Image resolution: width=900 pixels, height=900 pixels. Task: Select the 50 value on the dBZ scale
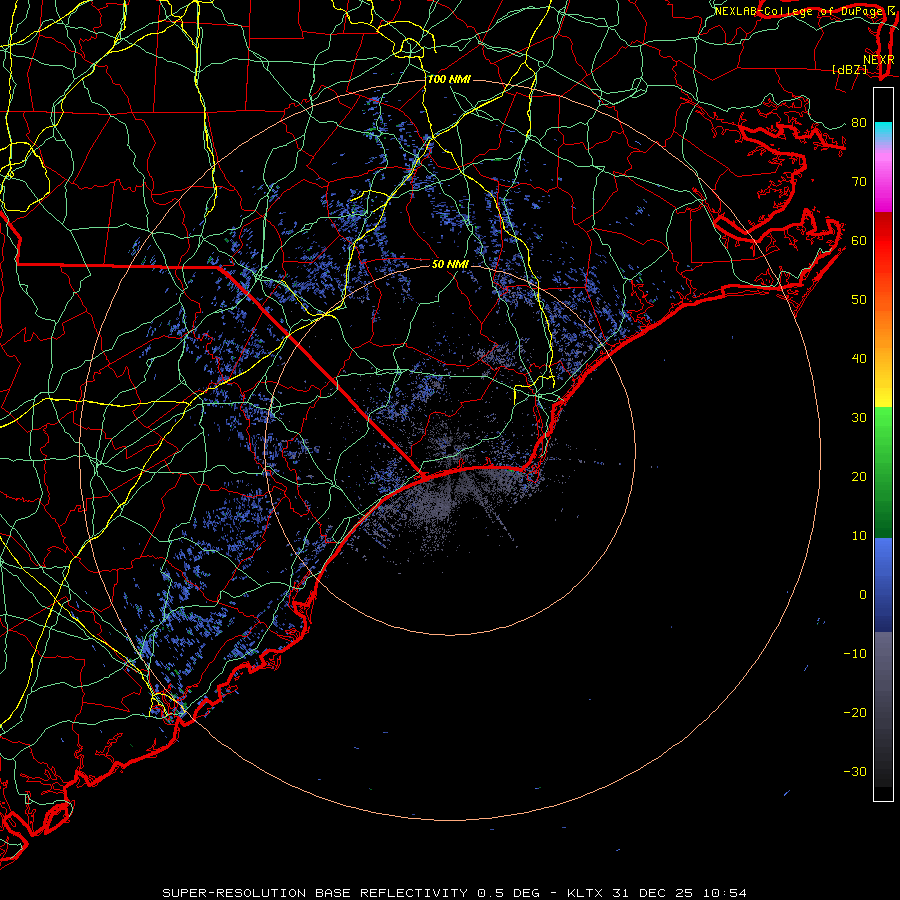859,300
